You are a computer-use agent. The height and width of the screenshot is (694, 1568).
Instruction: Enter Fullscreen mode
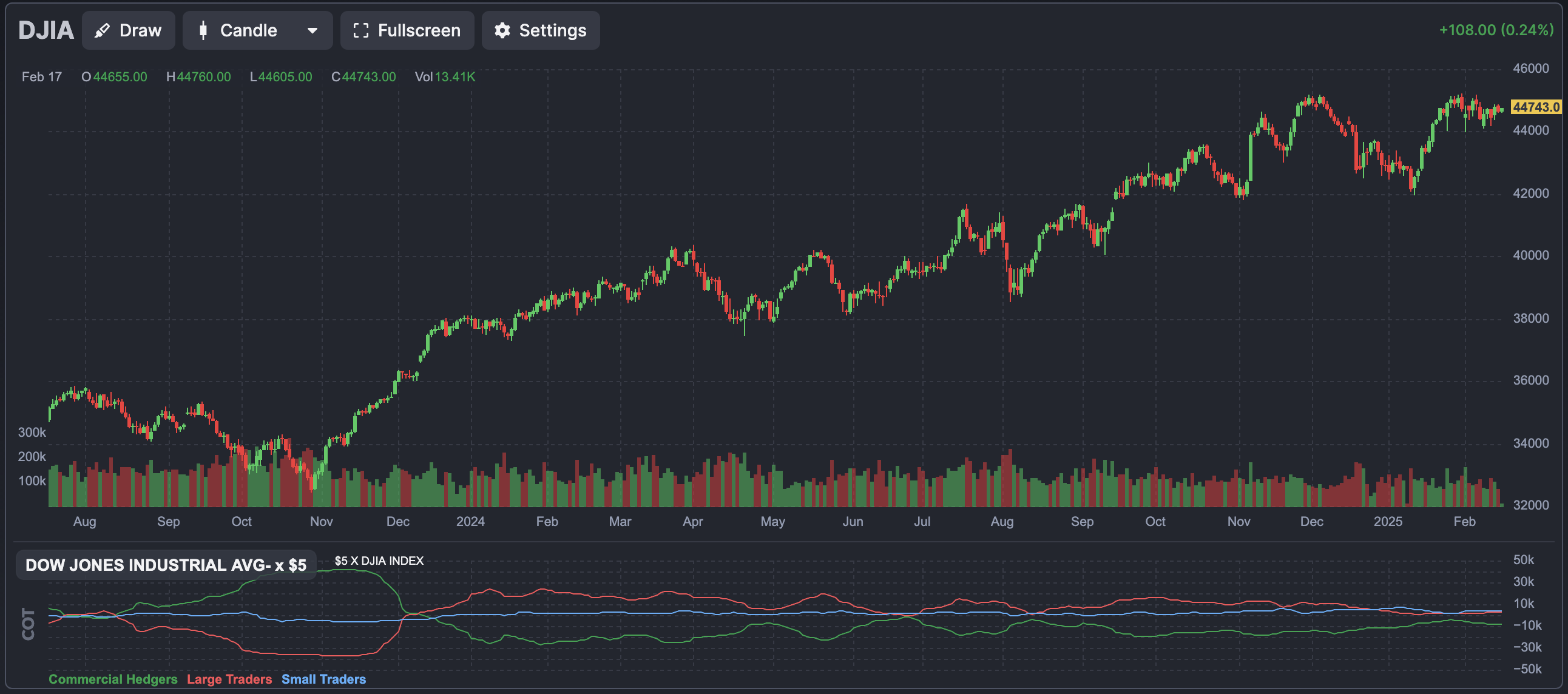coord(407,30)
